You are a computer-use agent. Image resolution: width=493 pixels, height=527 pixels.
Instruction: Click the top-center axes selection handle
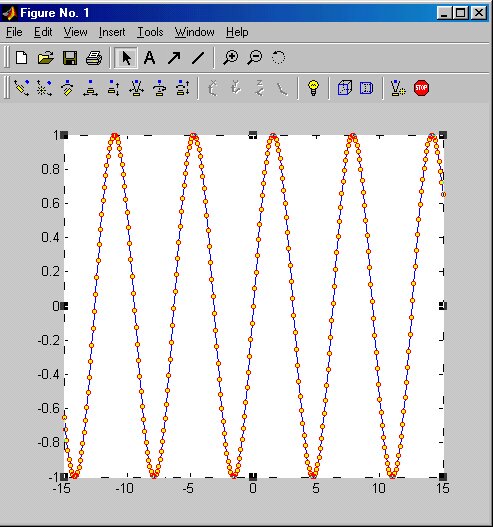pyautogui.click(x=253, y=135)
